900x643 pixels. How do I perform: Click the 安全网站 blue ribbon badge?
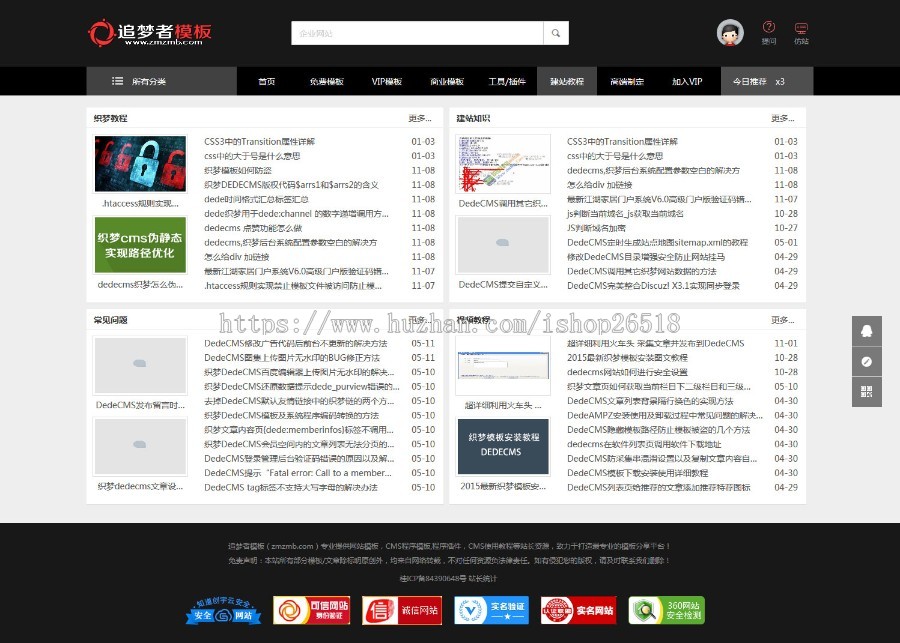tap(223, 611)
